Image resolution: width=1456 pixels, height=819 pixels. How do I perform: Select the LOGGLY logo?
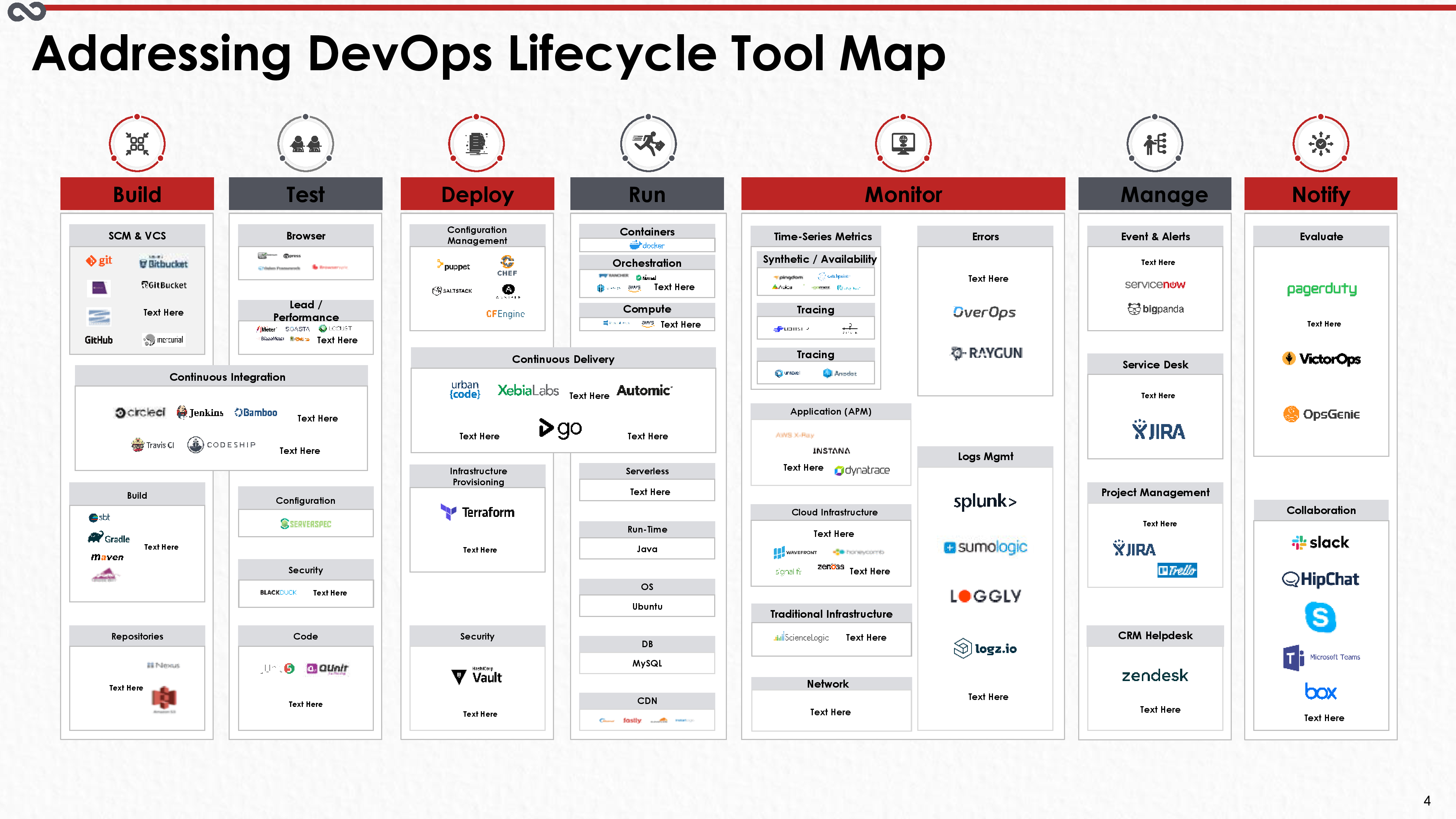point(985,596)
